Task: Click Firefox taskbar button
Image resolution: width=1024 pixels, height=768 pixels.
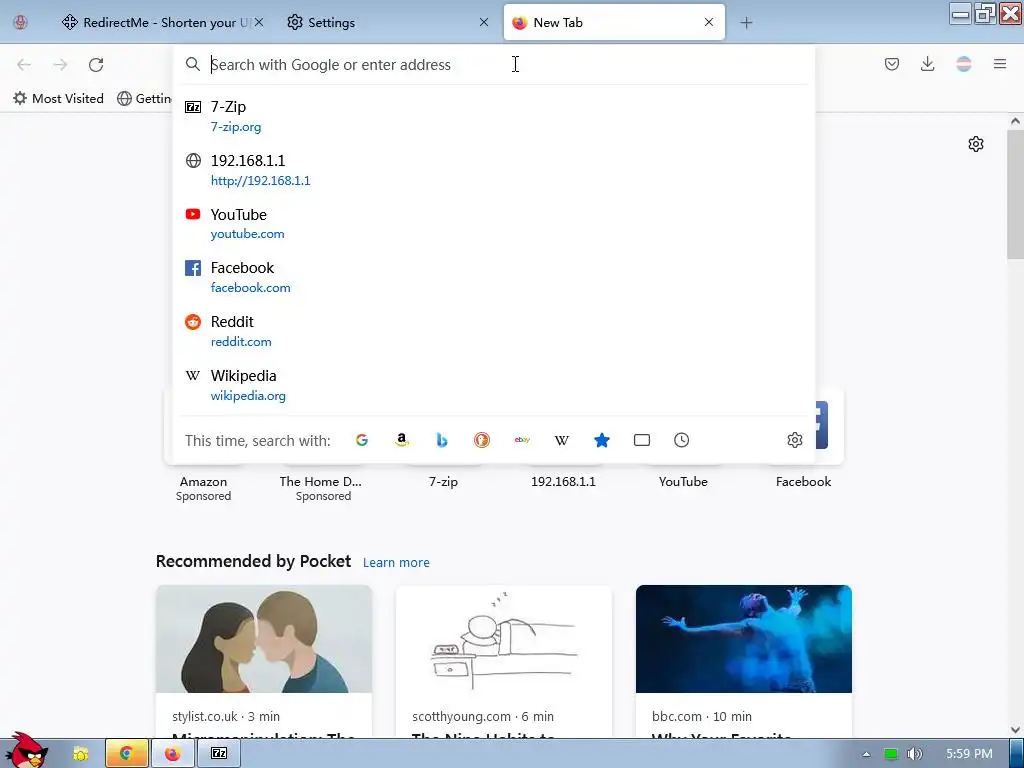Action: coord(172,754)
